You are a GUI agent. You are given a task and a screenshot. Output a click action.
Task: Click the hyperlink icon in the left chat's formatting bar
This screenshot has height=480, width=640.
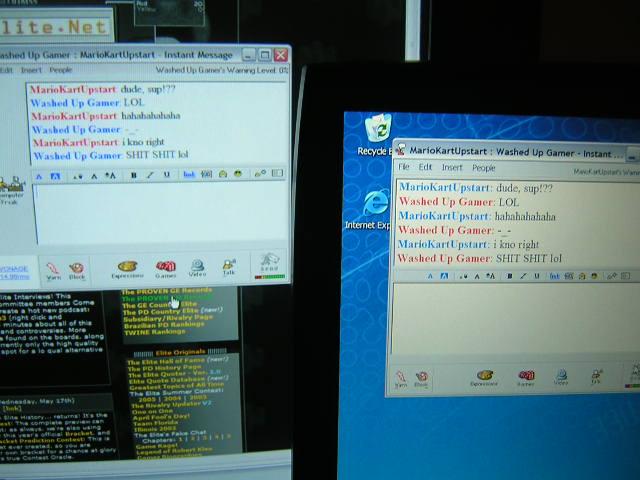coord(189,174)
